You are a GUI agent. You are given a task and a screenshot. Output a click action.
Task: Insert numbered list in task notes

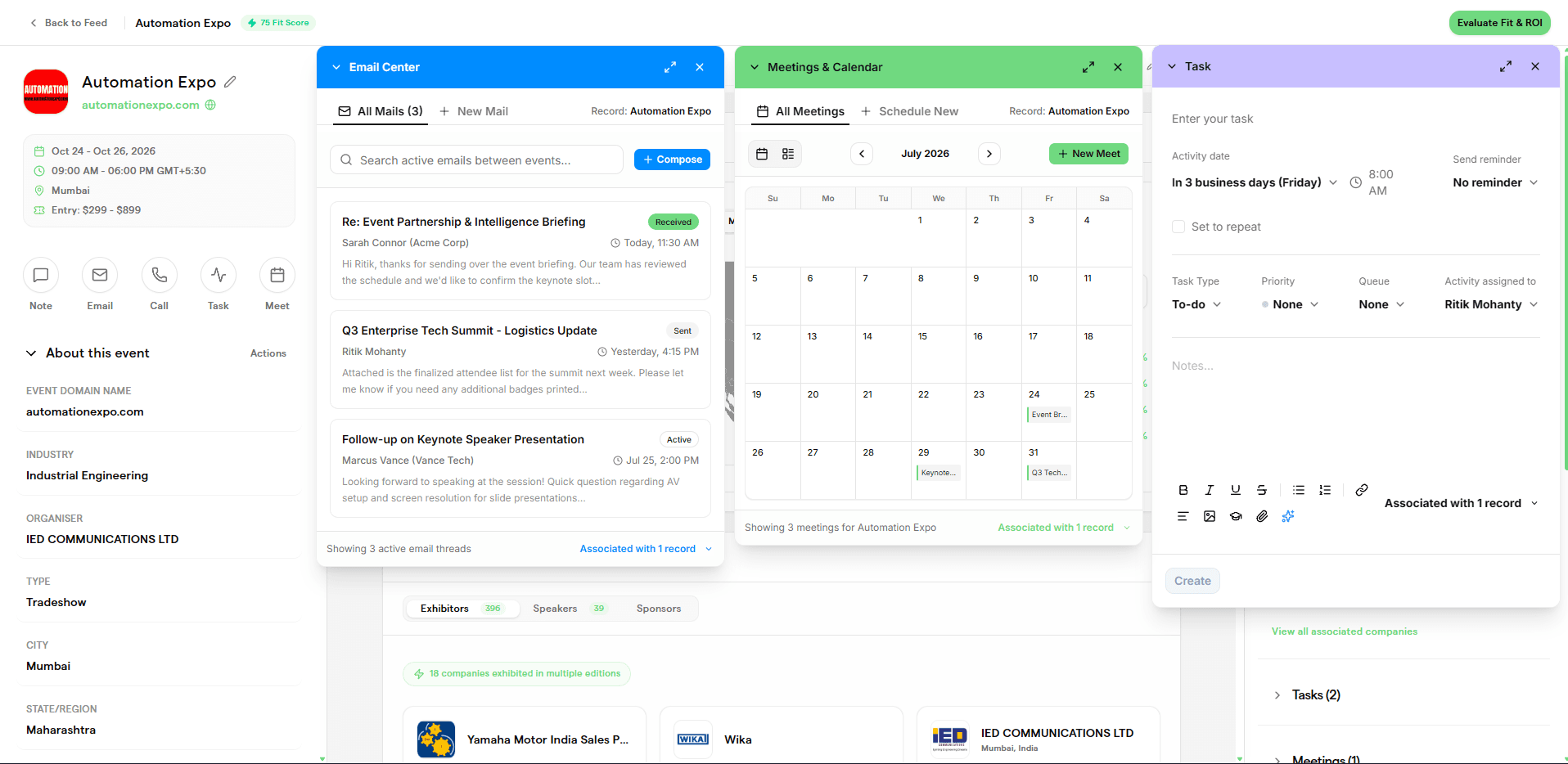click(x=1325, y=490)
